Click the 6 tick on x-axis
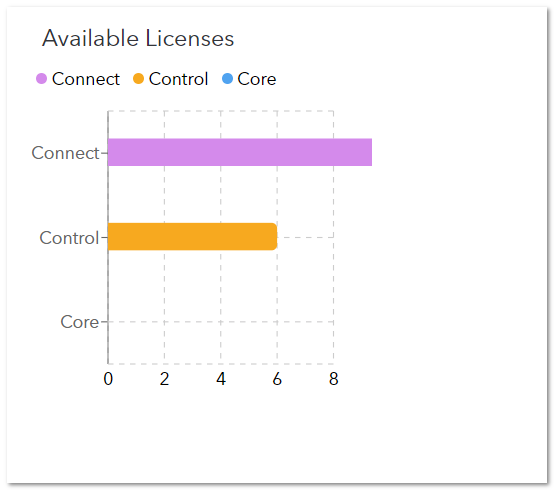Viewport: 554px width, 490px height. [277, 379]
